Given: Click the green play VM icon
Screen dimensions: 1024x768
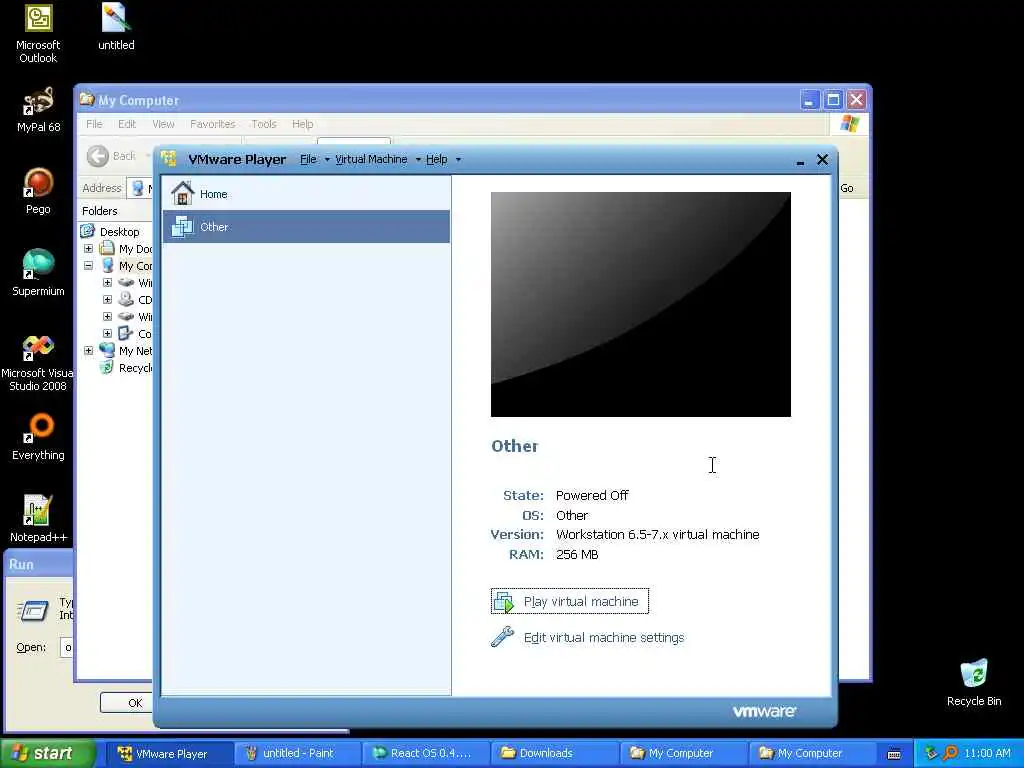Looking at the screenshot, I should tap(504, 601).
